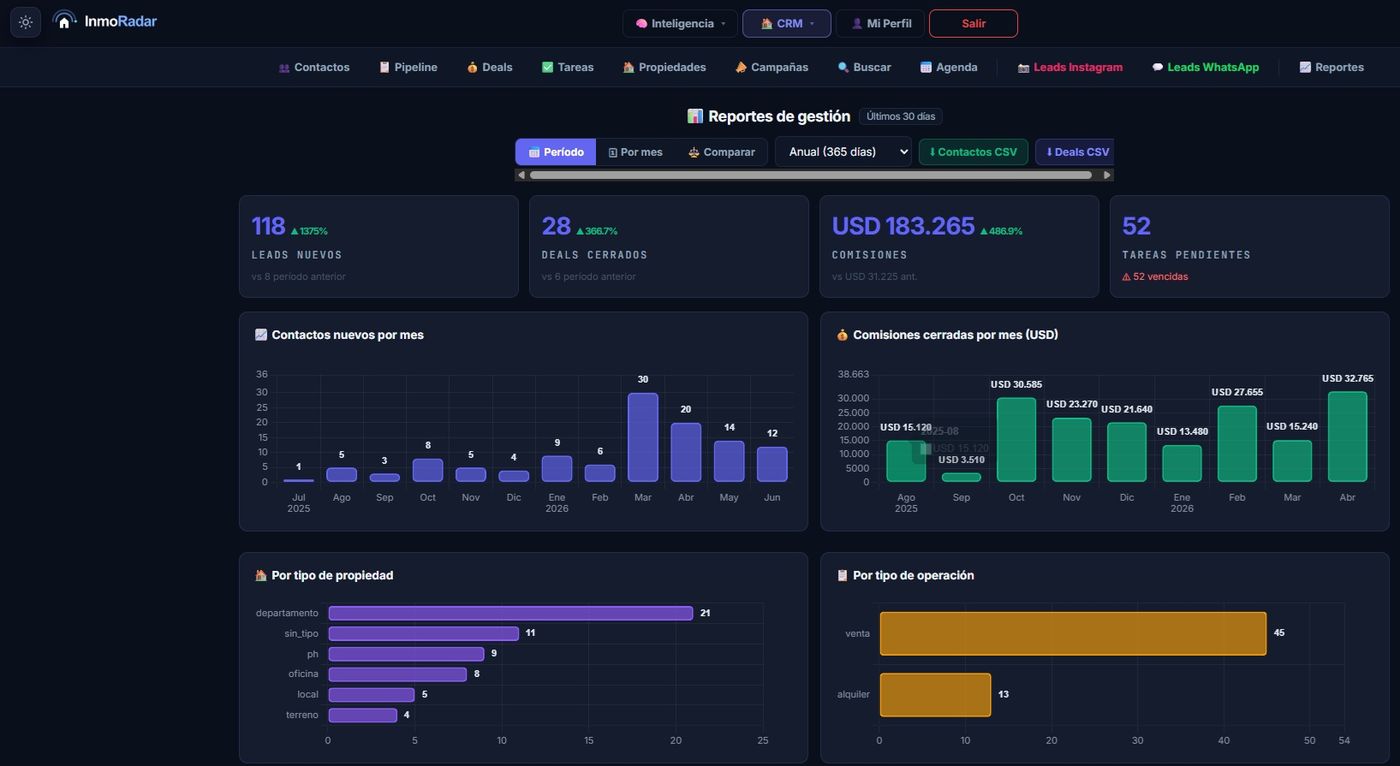
Task: Click the alquiler bar in operation chart
Action: click(935, 694)
